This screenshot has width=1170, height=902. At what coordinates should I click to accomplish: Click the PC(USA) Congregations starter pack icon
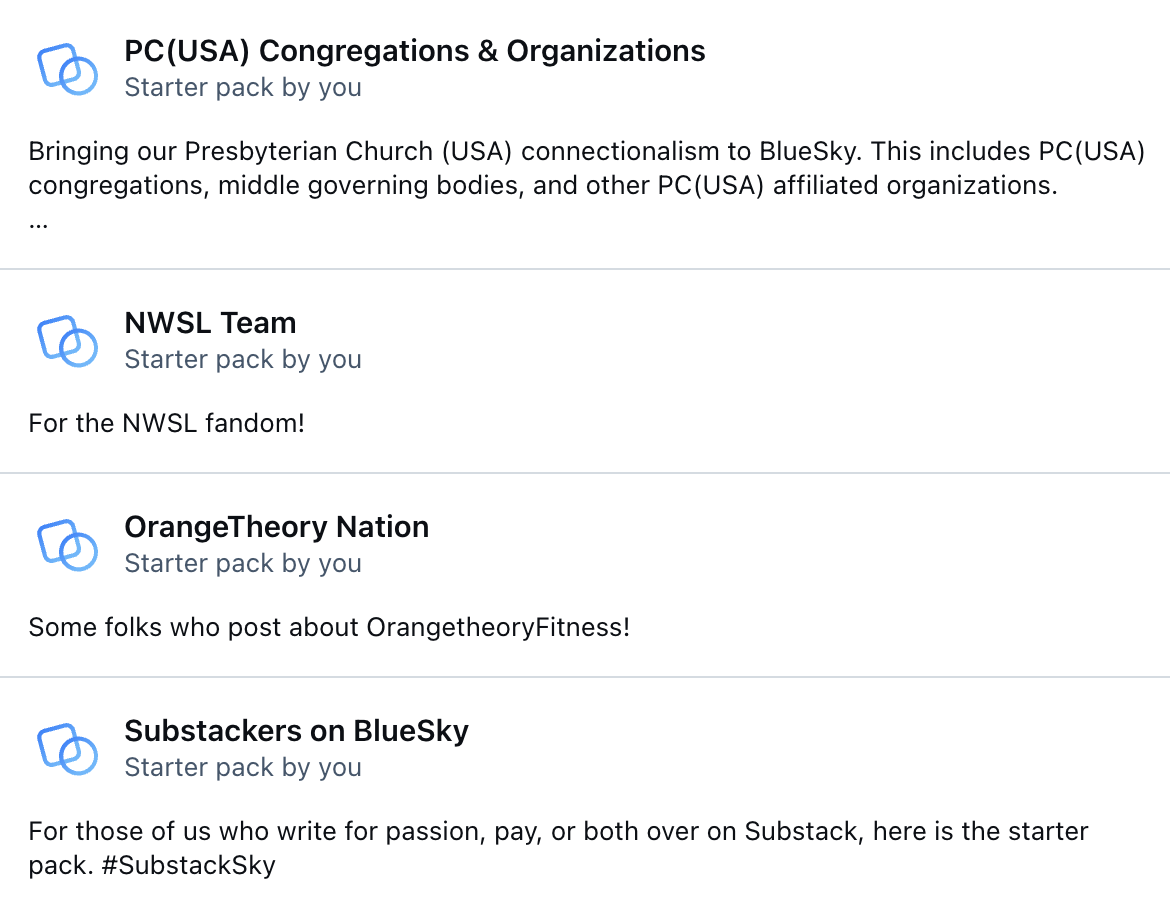(67, 69)
